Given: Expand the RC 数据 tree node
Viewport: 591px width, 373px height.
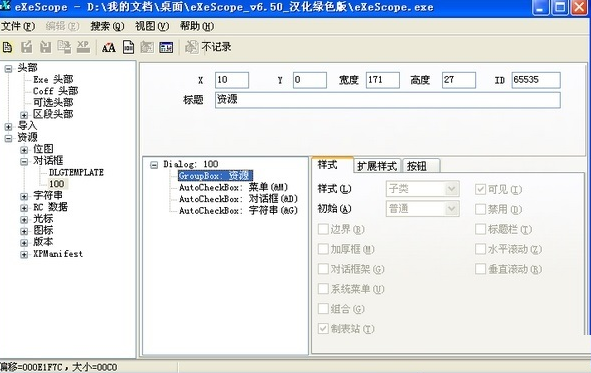Looking at the screenshot, I should pyautogui.click(x=24, y=208).
